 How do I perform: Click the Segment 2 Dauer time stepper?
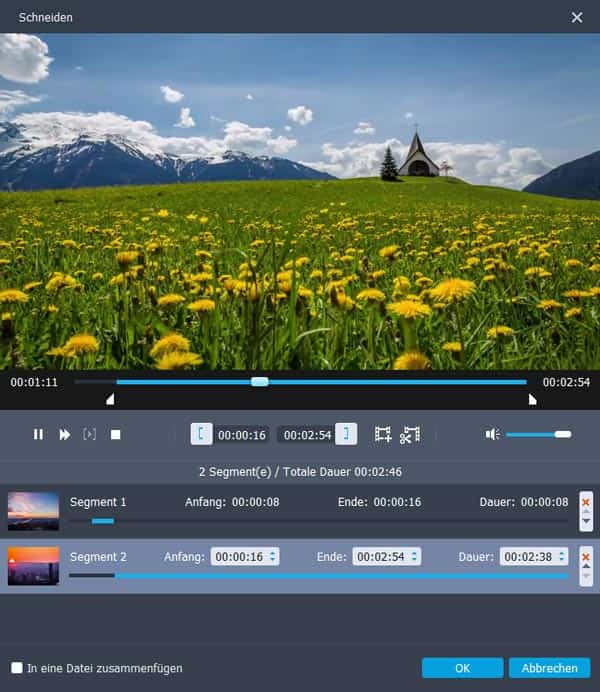click(561, 556)
